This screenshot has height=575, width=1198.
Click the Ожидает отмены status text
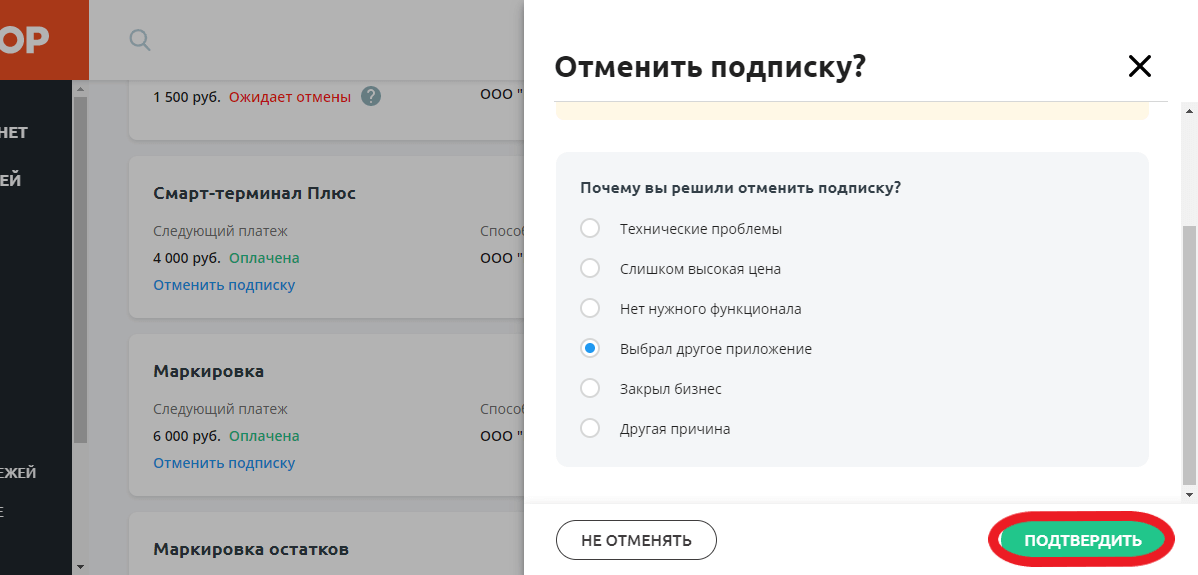(290, 97)
